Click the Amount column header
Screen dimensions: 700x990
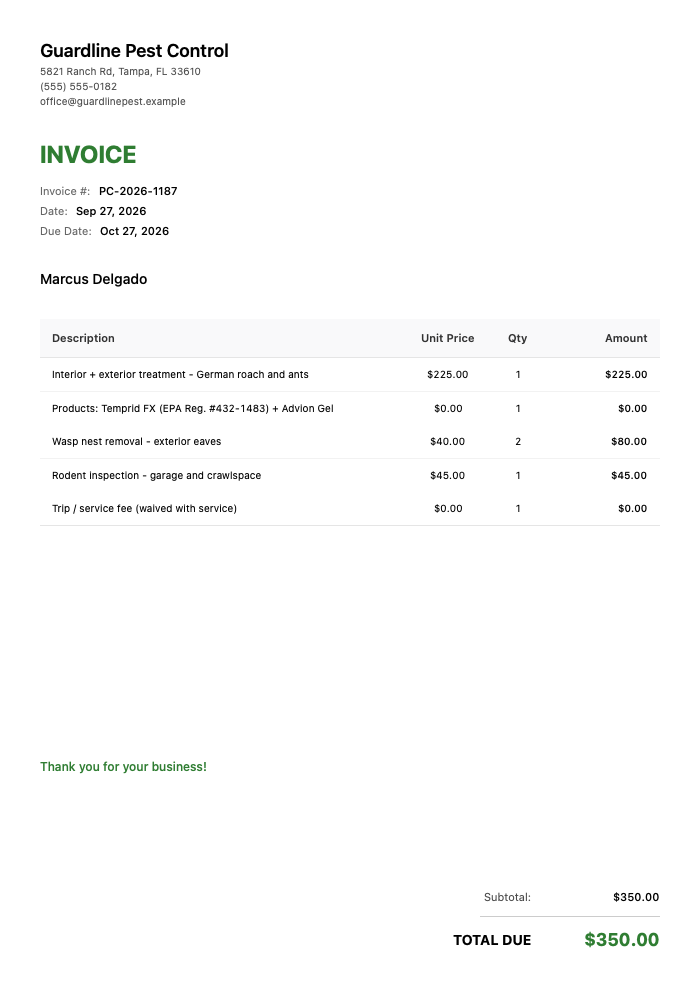coord(626,338)
